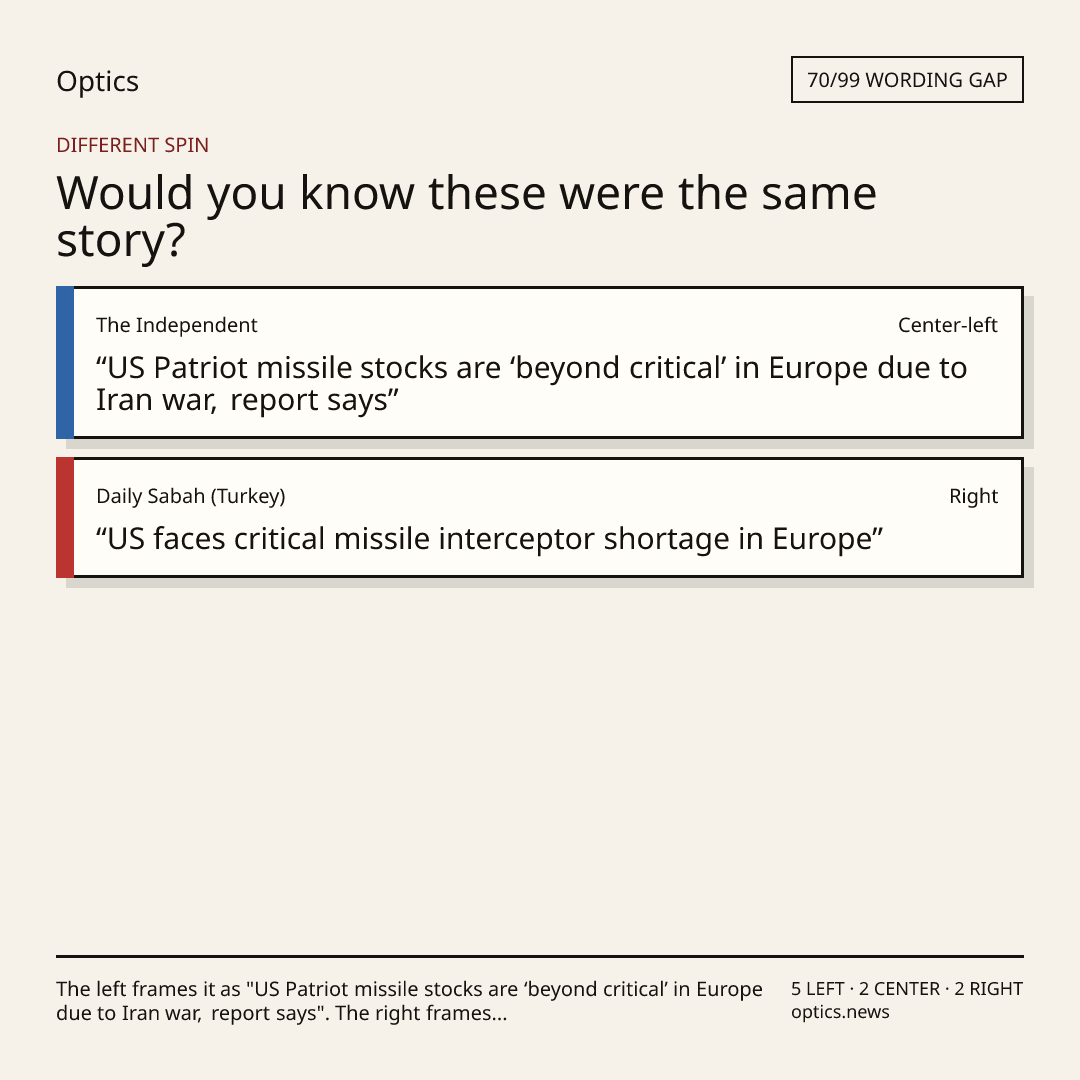1080x1080 pixels.
Task: Click the Optics logo text
Action: [x=97, y=82]
